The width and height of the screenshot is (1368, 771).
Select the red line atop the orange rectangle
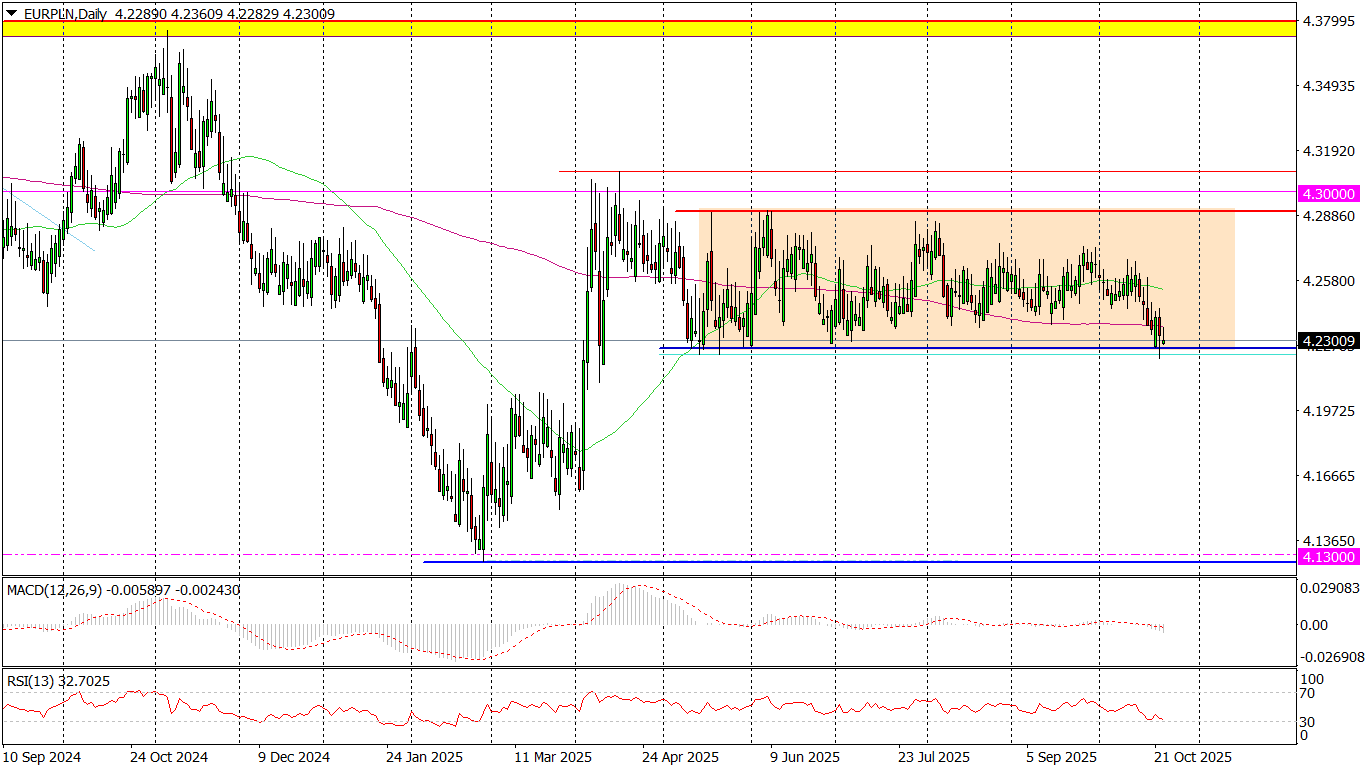click(950, 211)
